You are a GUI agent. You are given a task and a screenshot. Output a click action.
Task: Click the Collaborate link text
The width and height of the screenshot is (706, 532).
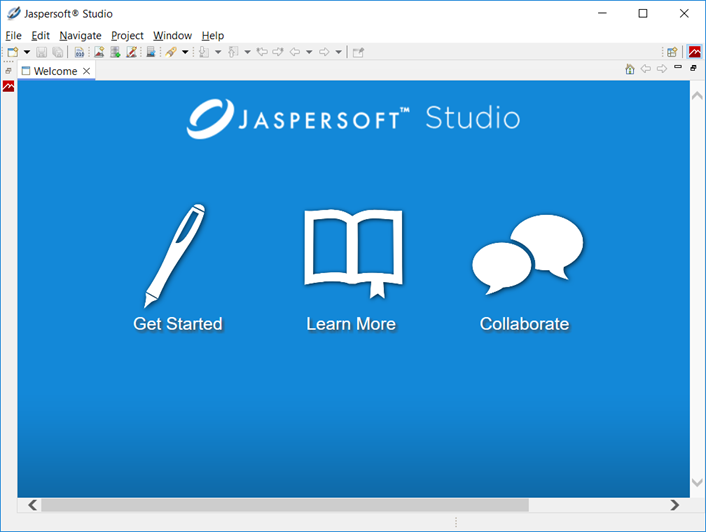point(524,324)
